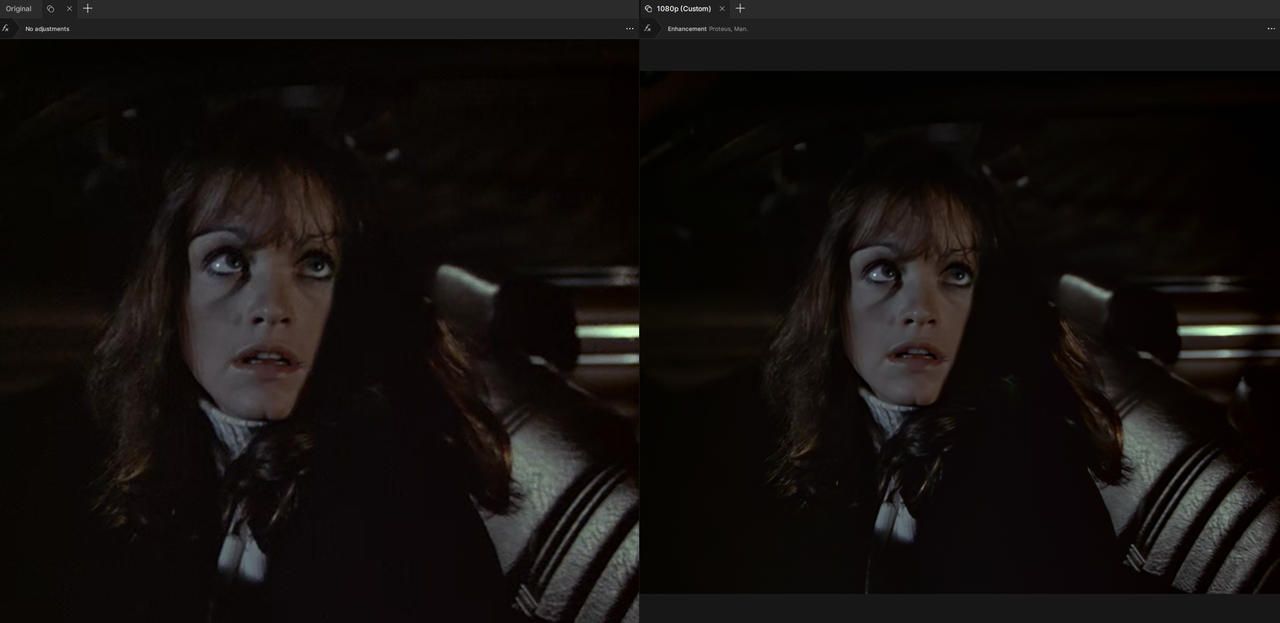This screenshot has height=623, width=1280.
Task: Click the fx icon beside No adjustments
Action: [6, 28]
